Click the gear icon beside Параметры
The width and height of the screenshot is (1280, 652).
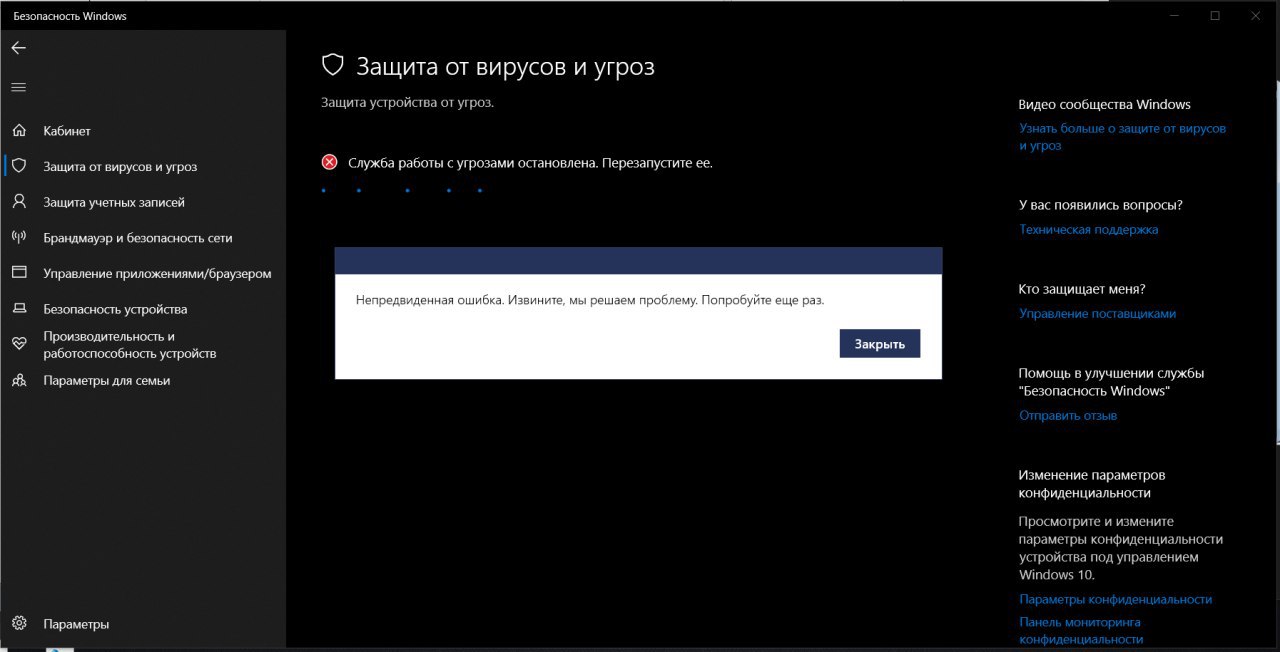point(19,624)
